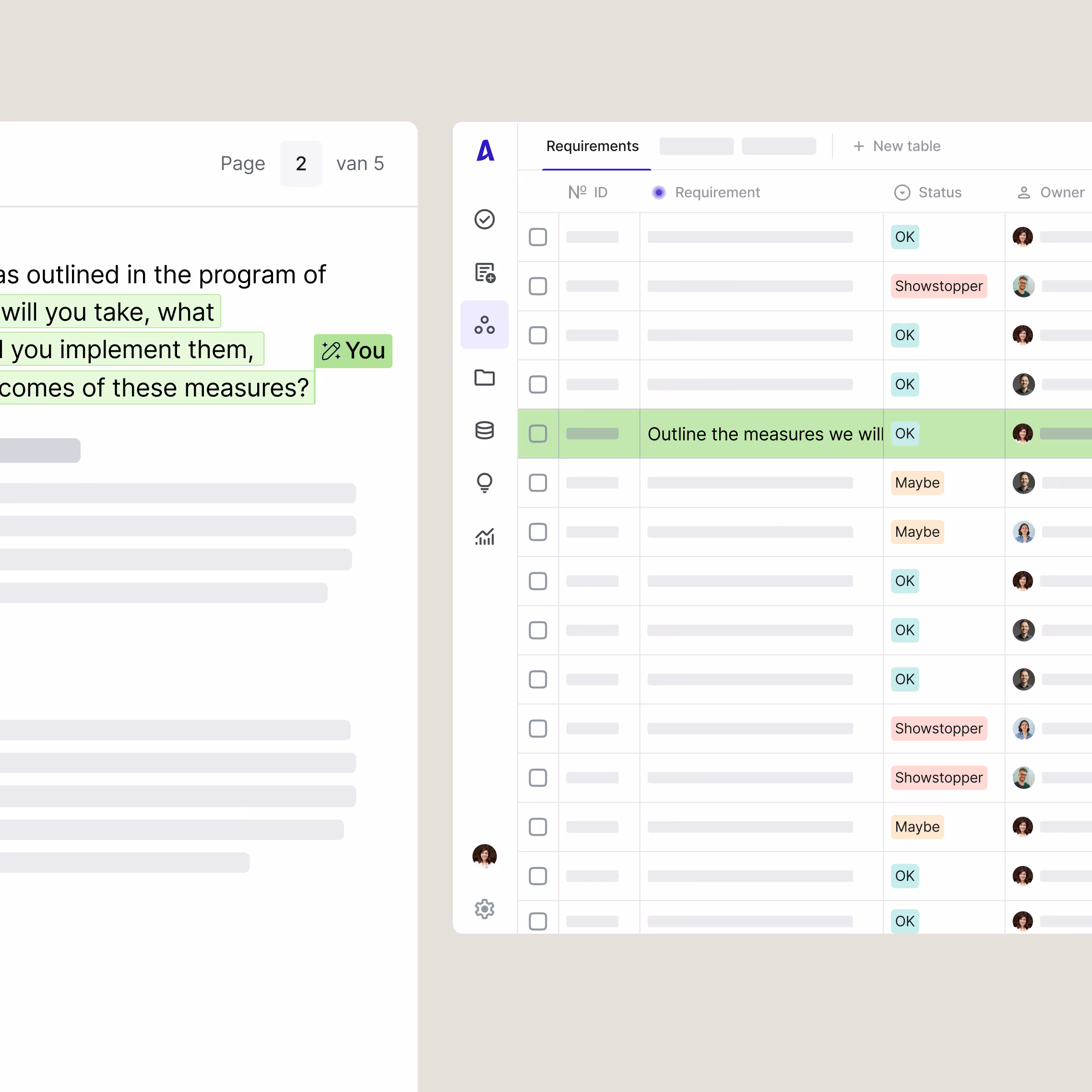Screen dimensions: 1092x1092
Task: Switch to the Requirements tab
Action: click(593, 146)
